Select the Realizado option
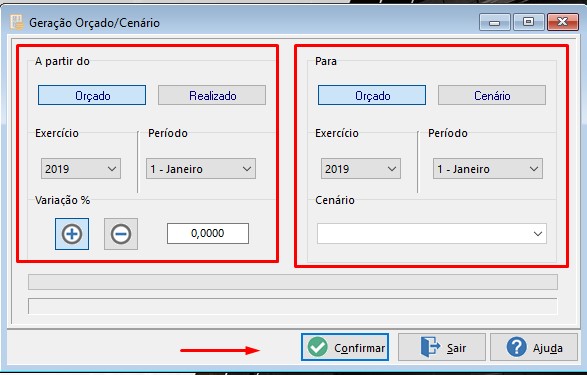587x375 pixels. 212,95
